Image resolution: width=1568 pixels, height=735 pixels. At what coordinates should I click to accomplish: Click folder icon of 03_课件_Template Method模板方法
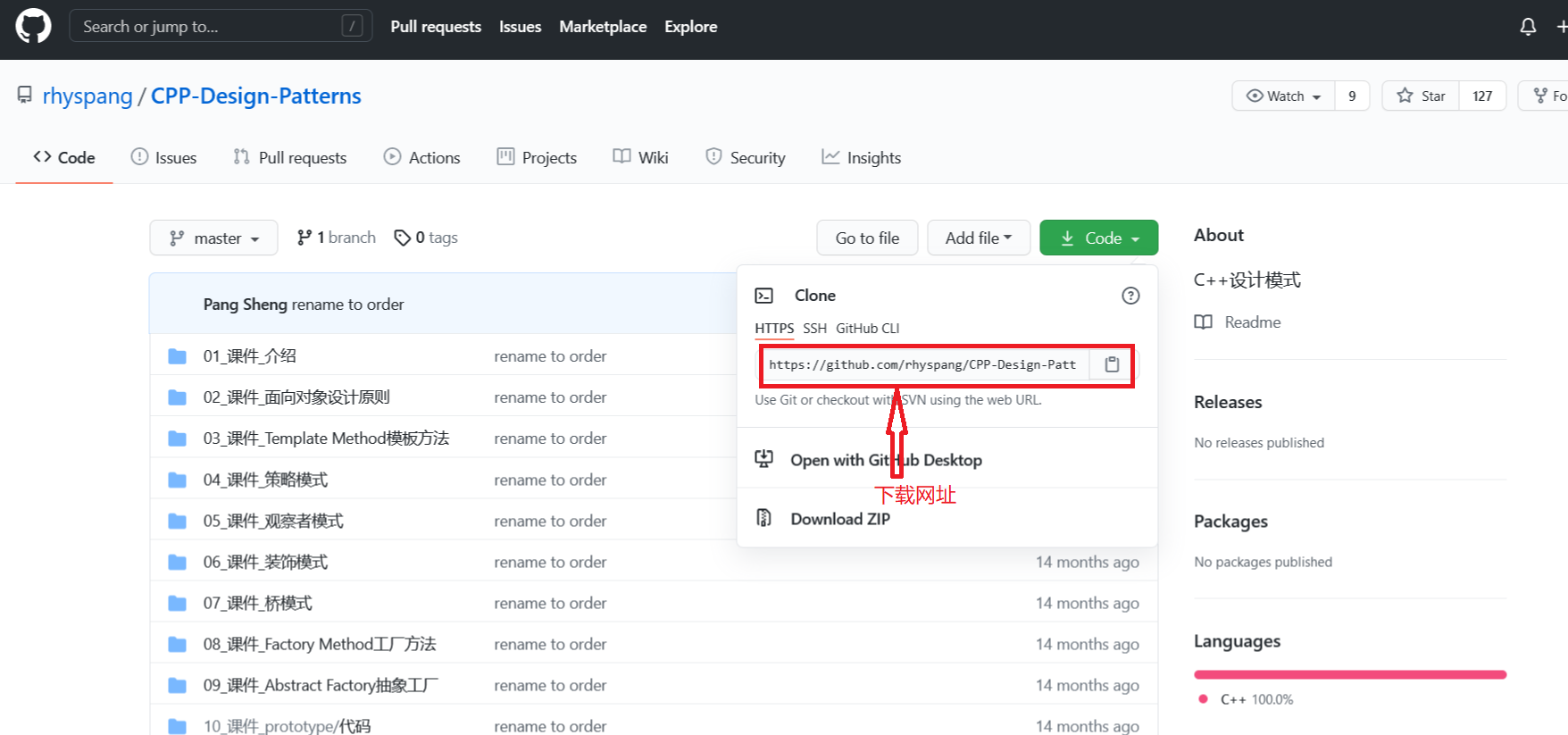tap(178, 438)
